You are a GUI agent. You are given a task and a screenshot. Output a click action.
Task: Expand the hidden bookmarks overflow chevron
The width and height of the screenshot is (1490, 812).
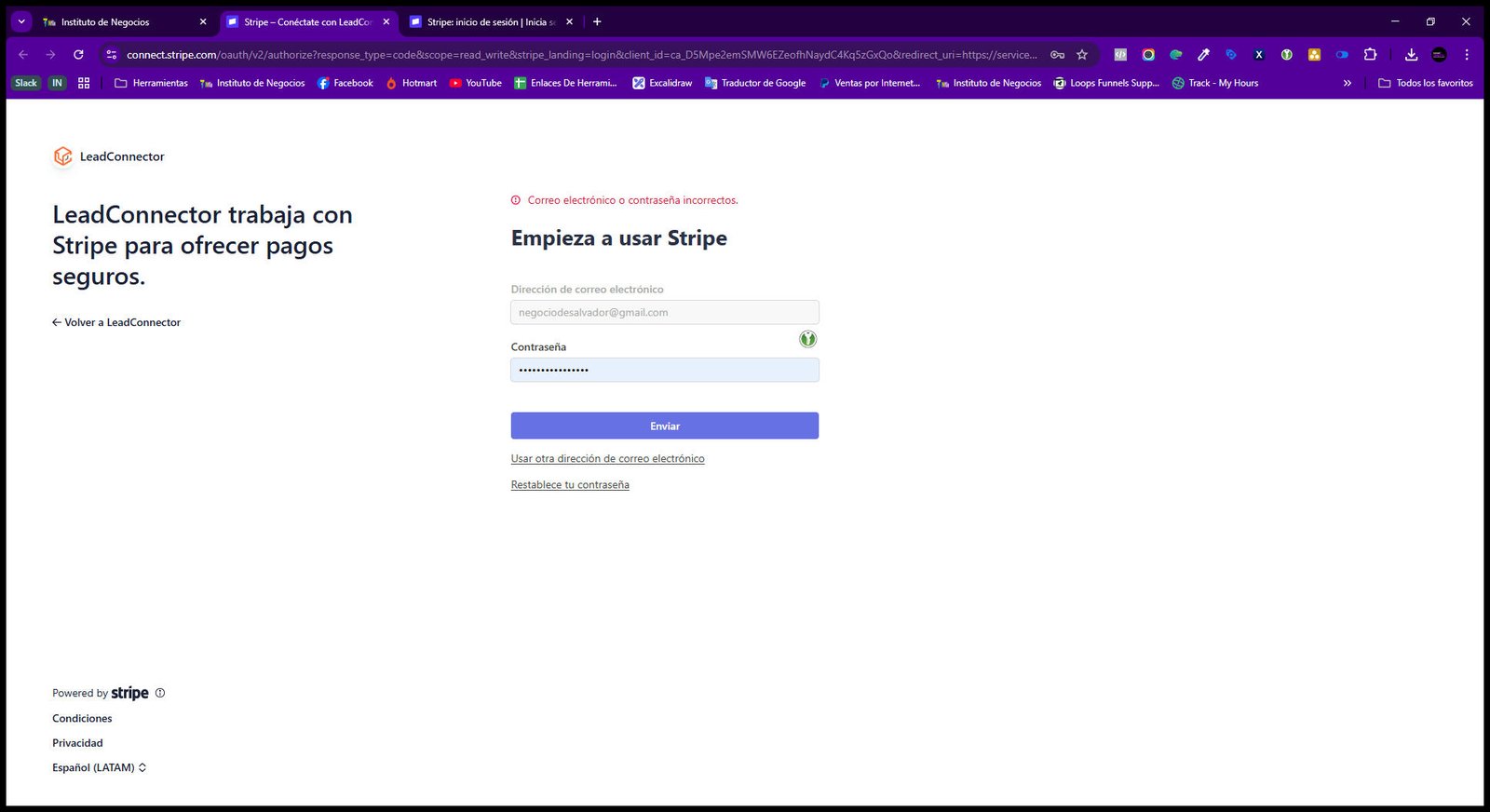click(x=1347, y=83)
